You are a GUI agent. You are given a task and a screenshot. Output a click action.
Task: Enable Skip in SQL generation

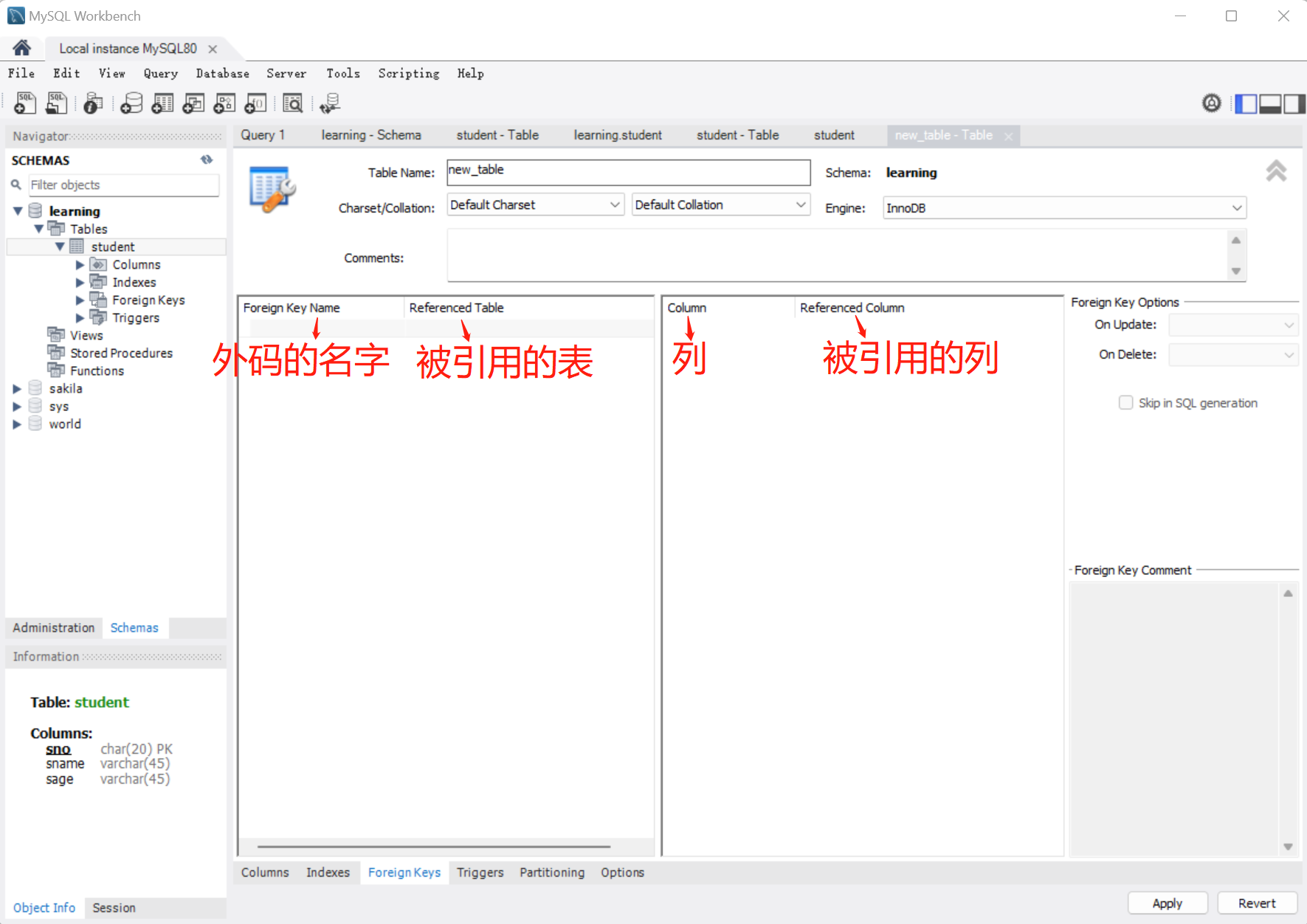[1125, 402]
